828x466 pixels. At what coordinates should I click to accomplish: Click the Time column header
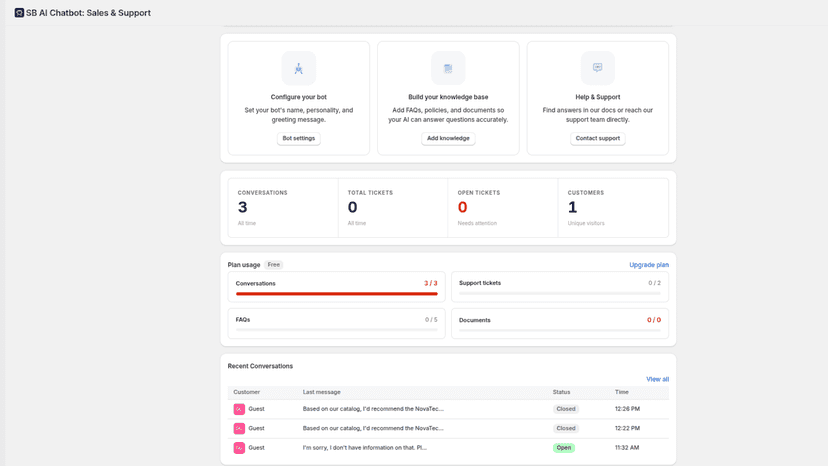click(622, 392)
